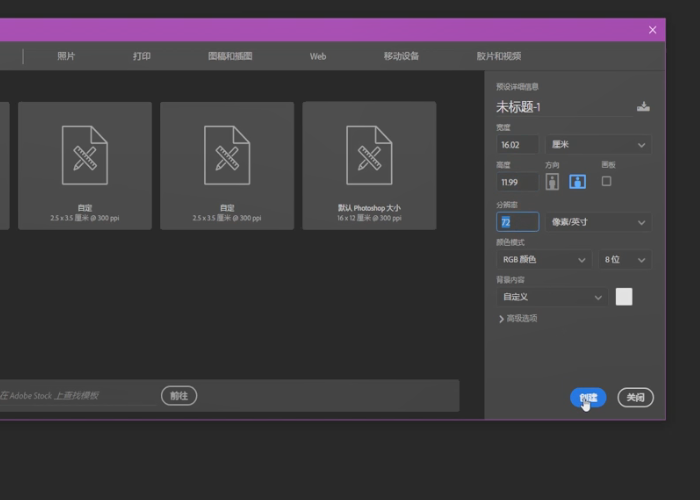The height and width of the screenshot is (500, 700).
Task: Switch to the 胶片和视频 tab
Action: pos(499,56)
